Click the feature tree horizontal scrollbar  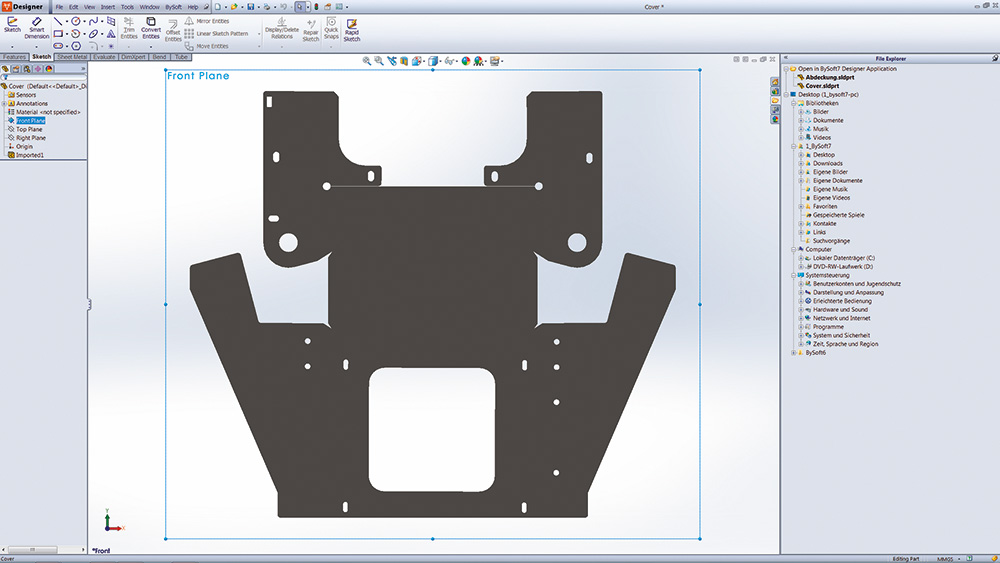point(42,549)
